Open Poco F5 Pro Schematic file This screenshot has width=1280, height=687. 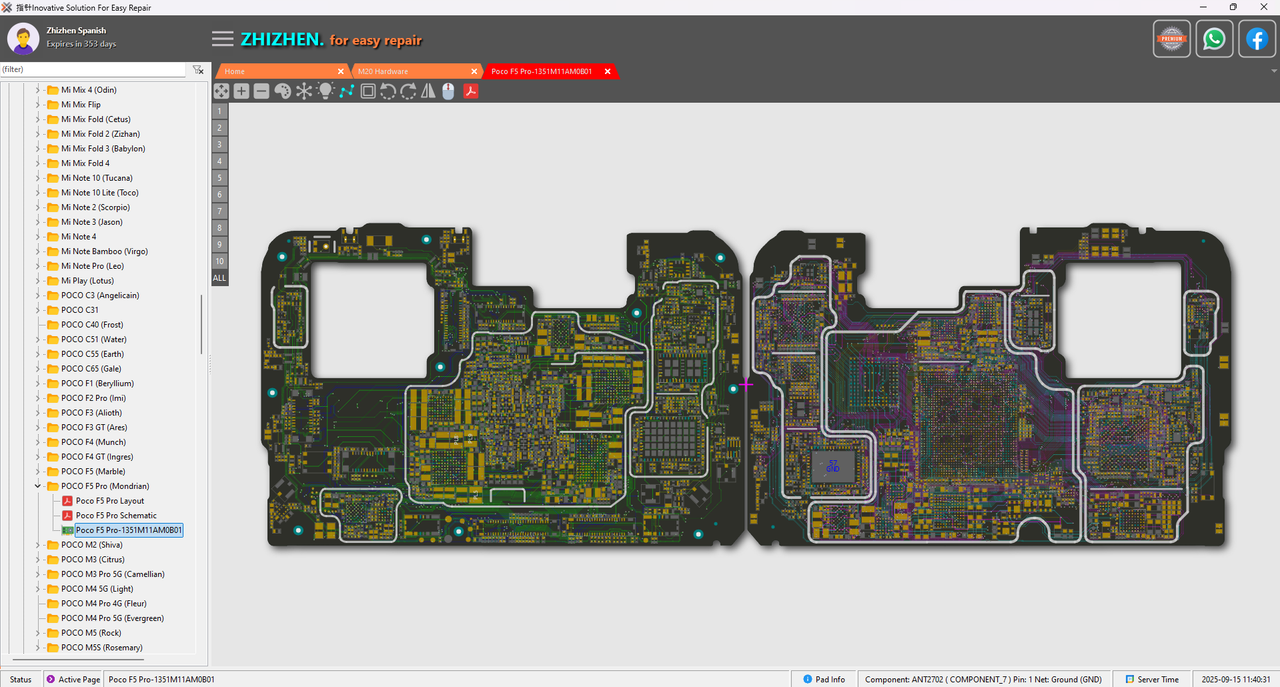coord(116,515)
